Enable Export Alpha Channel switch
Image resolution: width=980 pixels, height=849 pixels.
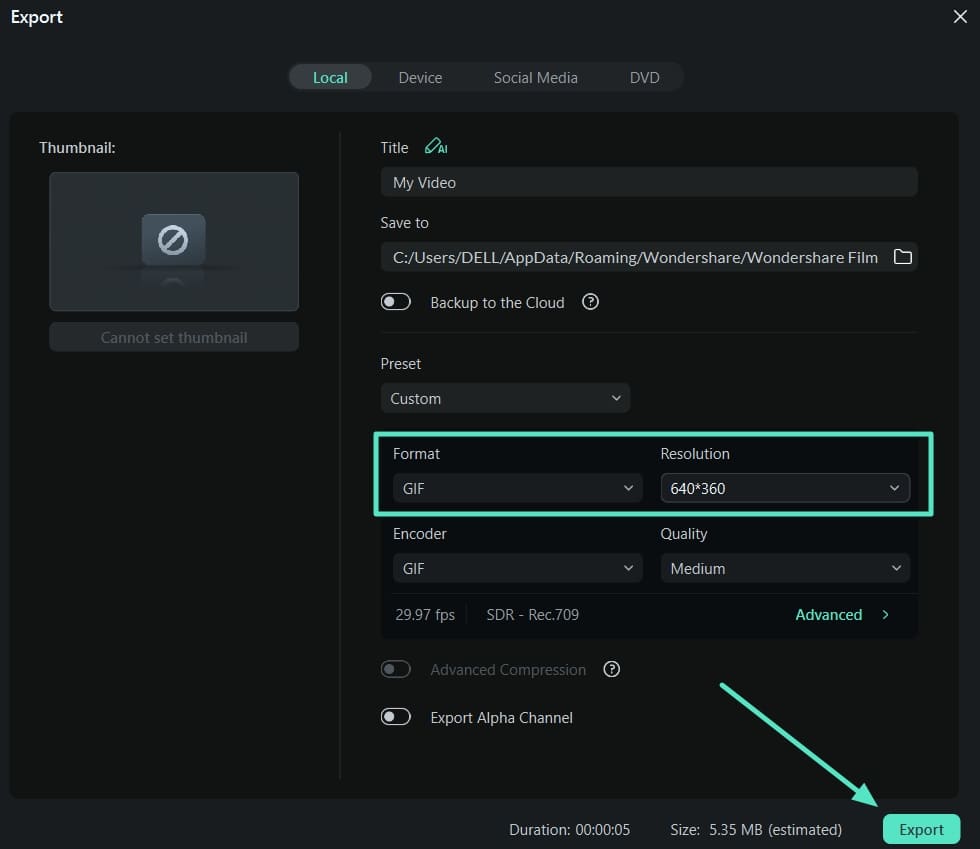pos(396,716)
